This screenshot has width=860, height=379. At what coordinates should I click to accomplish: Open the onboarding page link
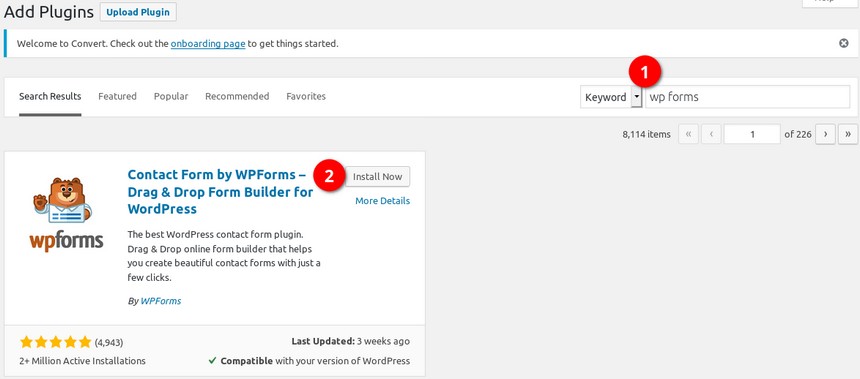click(x=208, y=43)
